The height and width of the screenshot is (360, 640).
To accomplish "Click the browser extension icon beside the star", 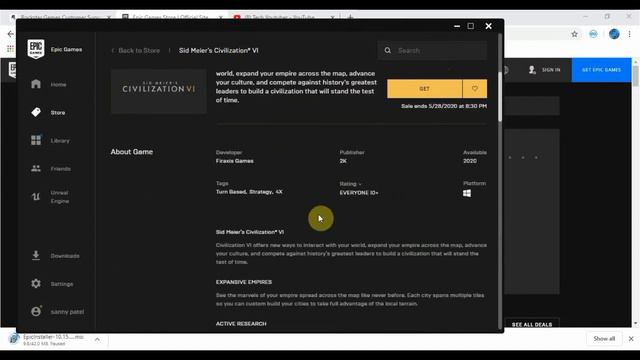I will coord(593,34).
